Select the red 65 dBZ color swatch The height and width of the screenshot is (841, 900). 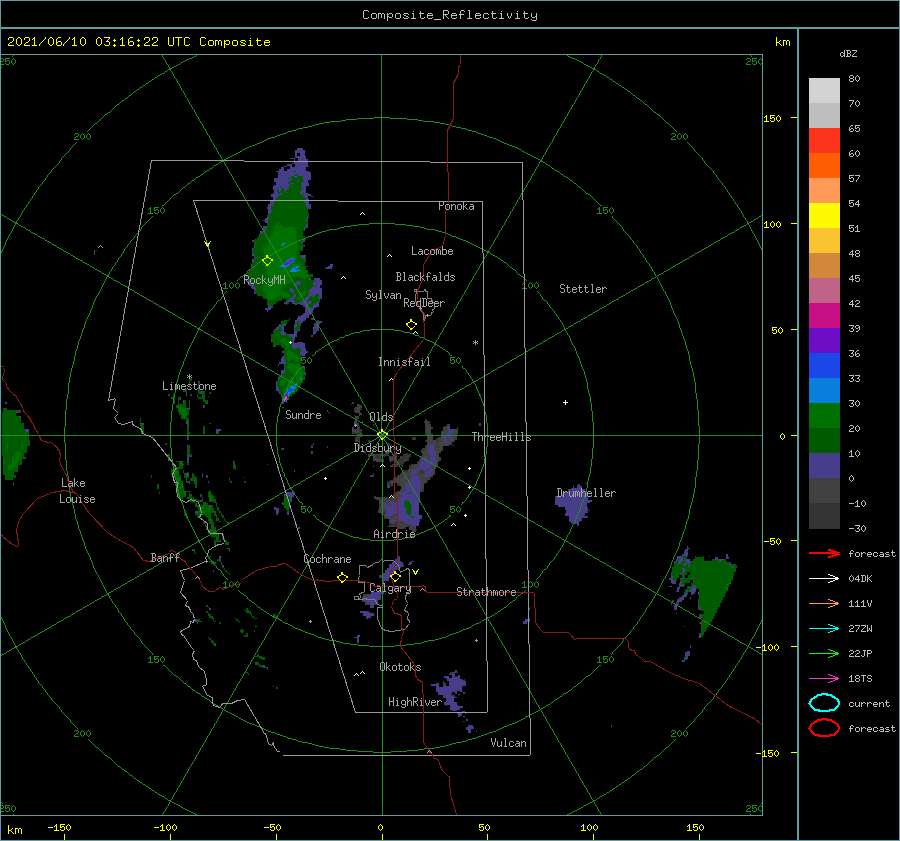pos(824,140)
